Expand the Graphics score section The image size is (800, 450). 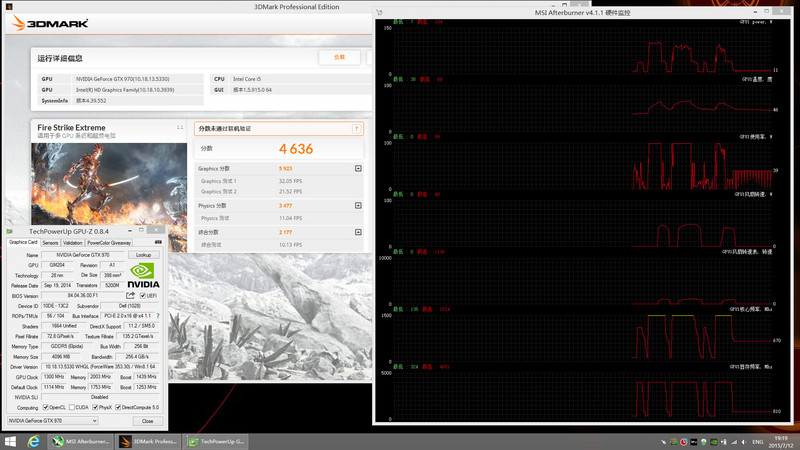click(x=358, y=168)
